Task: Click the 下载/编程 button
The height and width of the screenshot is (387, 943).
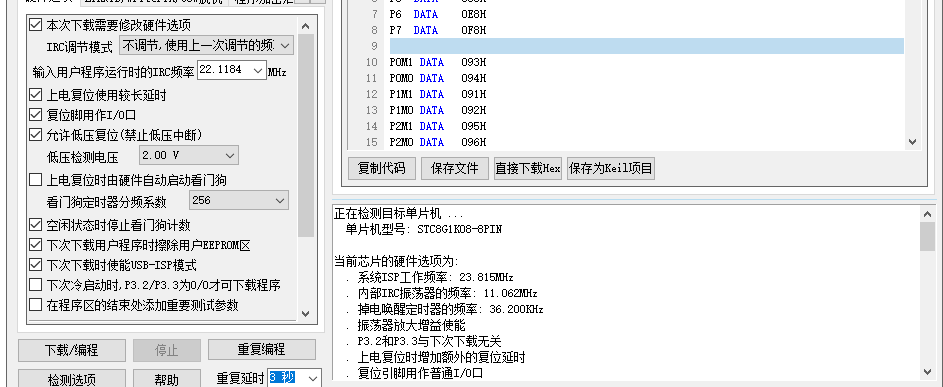Action: tap(72, 350)
